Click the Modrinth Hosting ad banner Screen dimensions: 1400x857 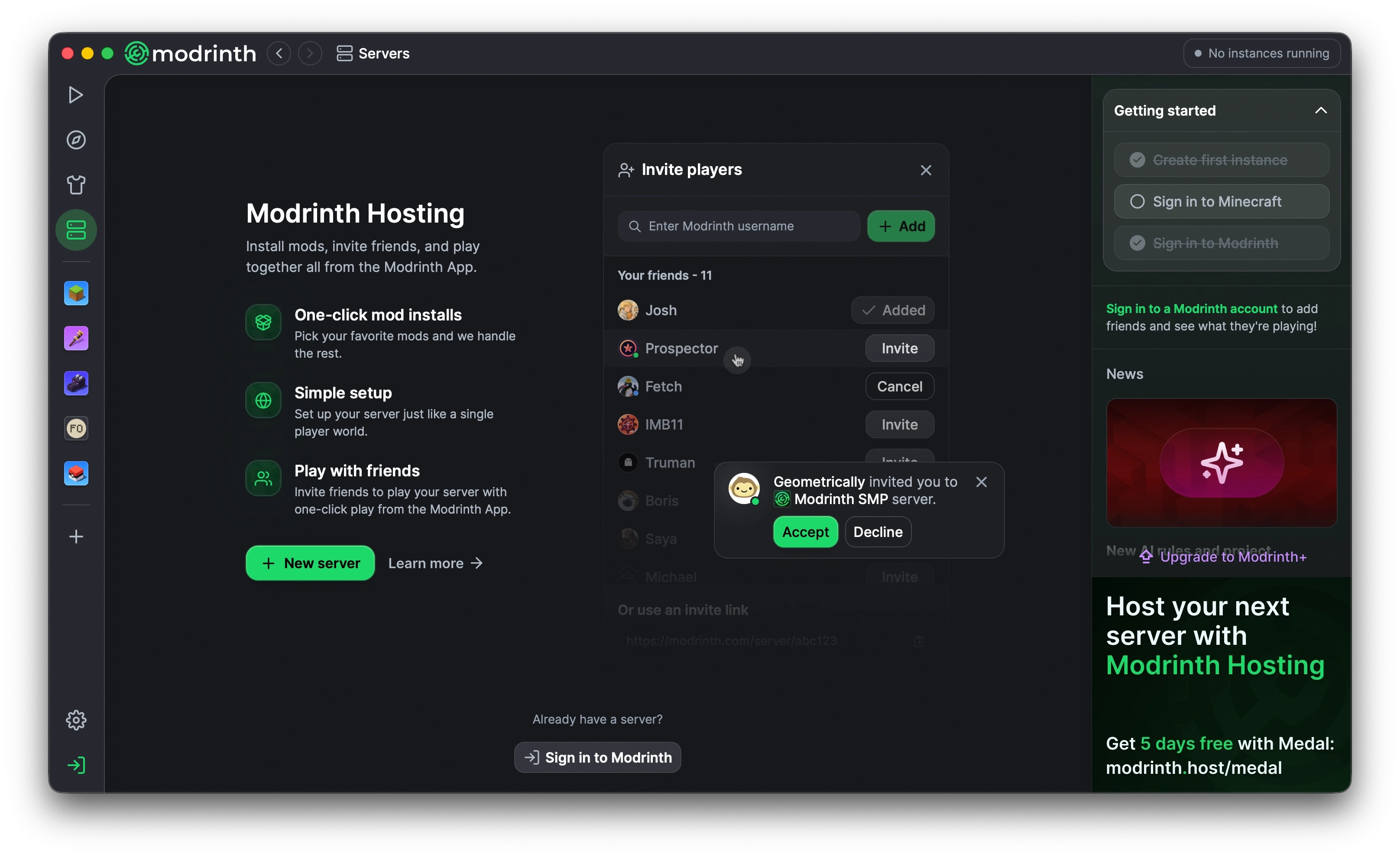pos(1222,684)
